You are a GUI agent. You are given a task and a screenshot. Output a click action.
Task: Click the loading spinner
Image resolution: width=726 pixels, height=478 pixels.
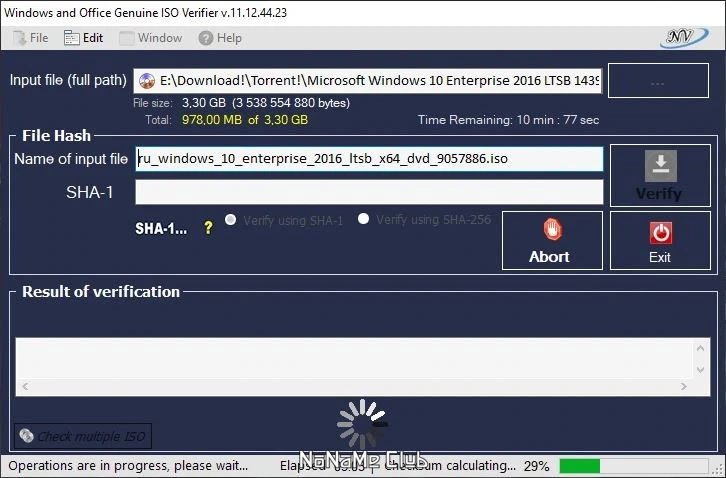coord(361,424)
